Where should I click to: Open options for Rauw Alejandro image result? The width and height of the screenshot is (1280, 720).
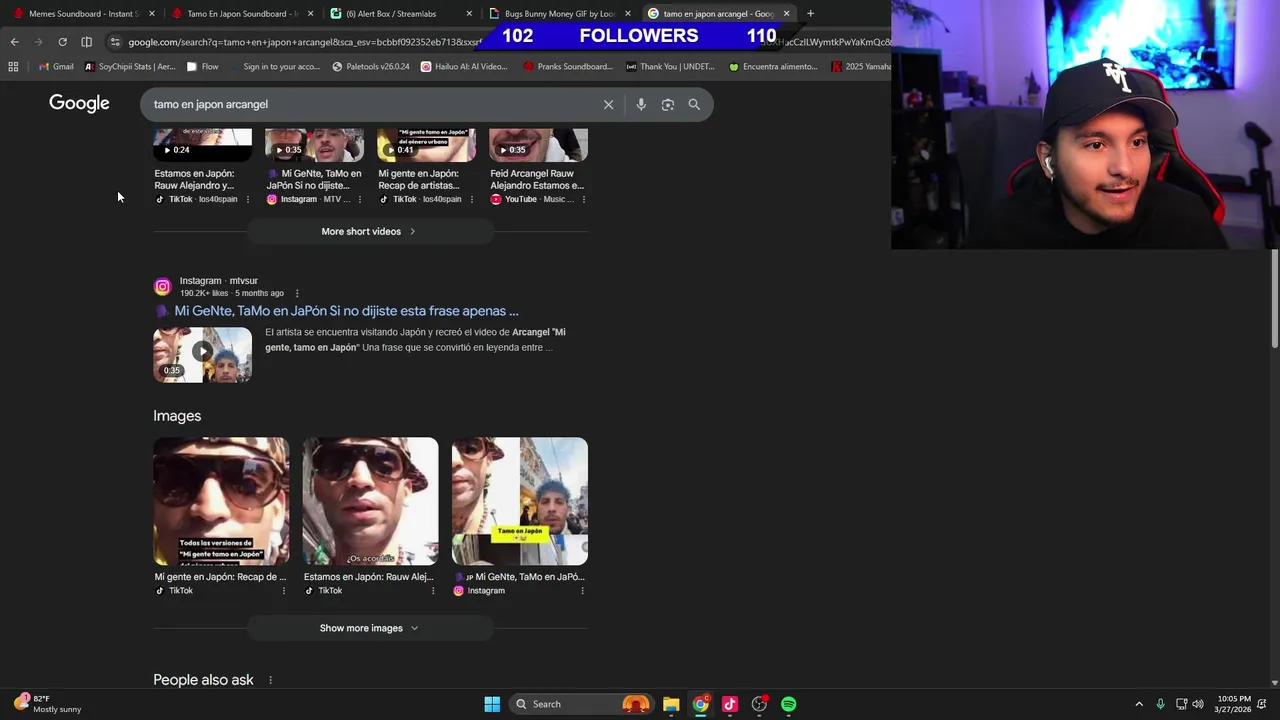click(x=433, y=591)
